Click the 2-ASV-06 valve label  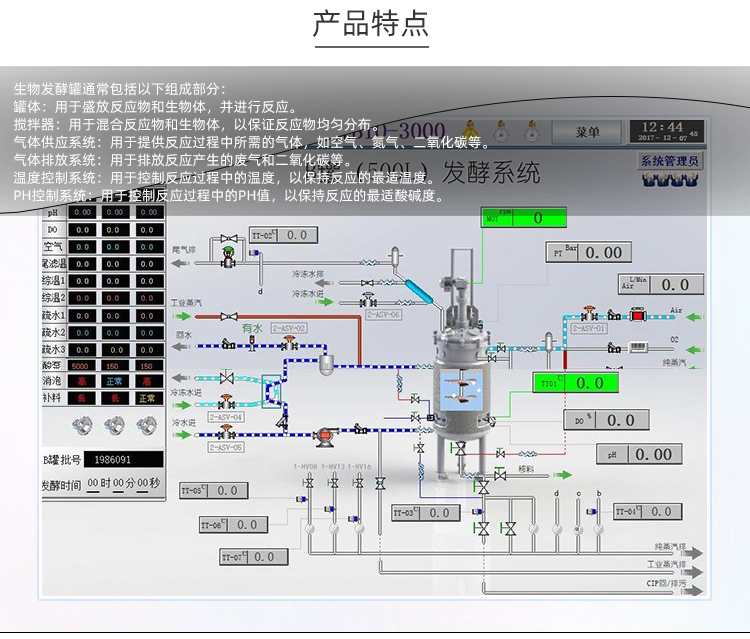tap(384, 314)
